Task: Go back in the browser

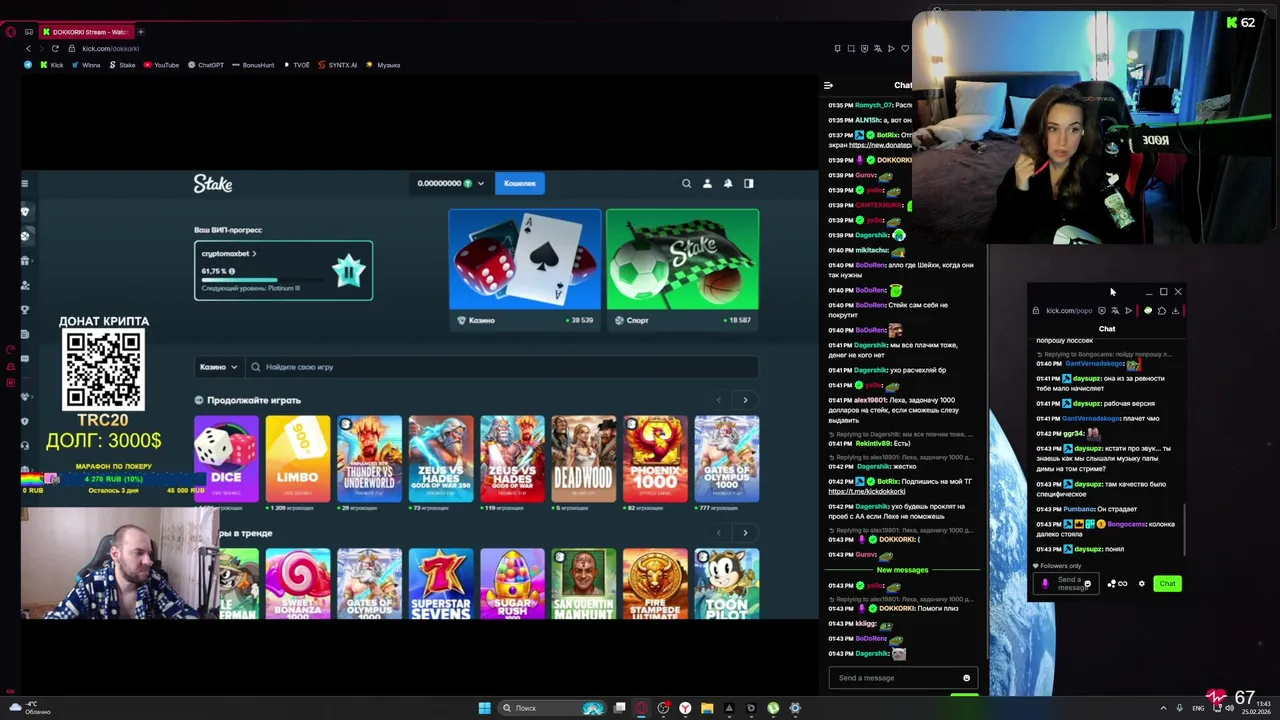Action: (x=28, y=48)
